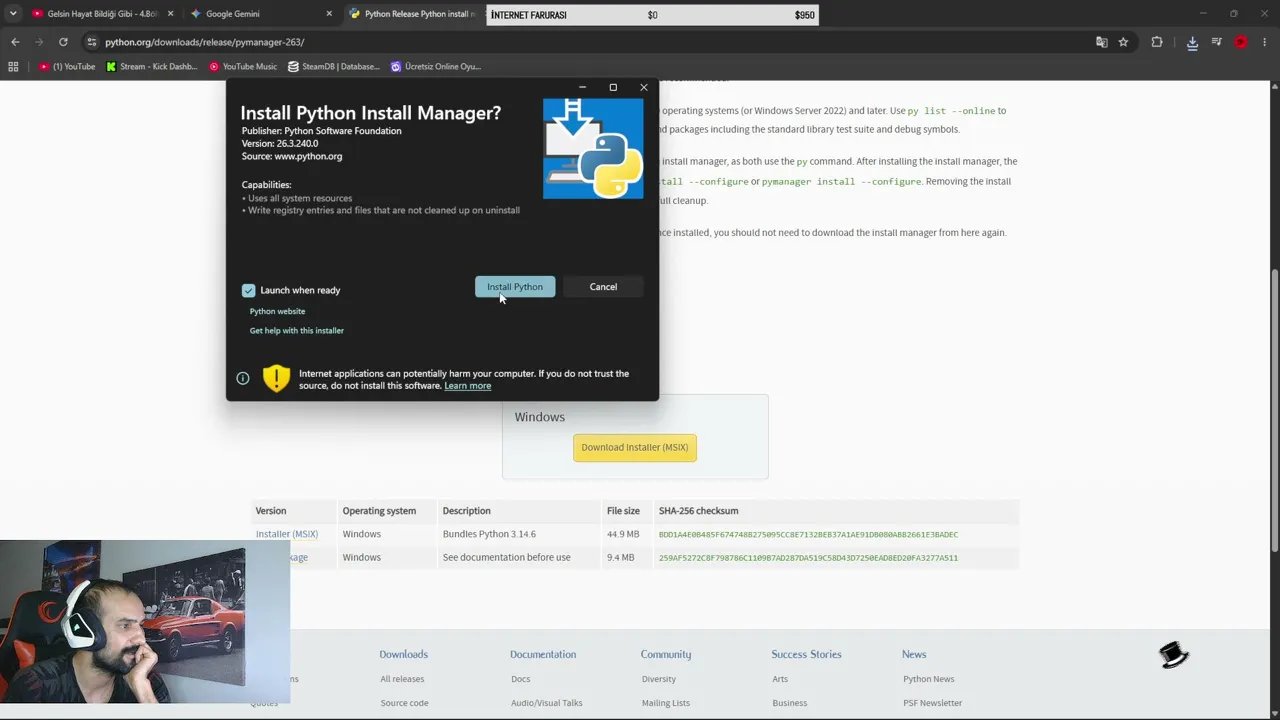Click the Community footer heading
1280x720 pixels.
point(666,654)
